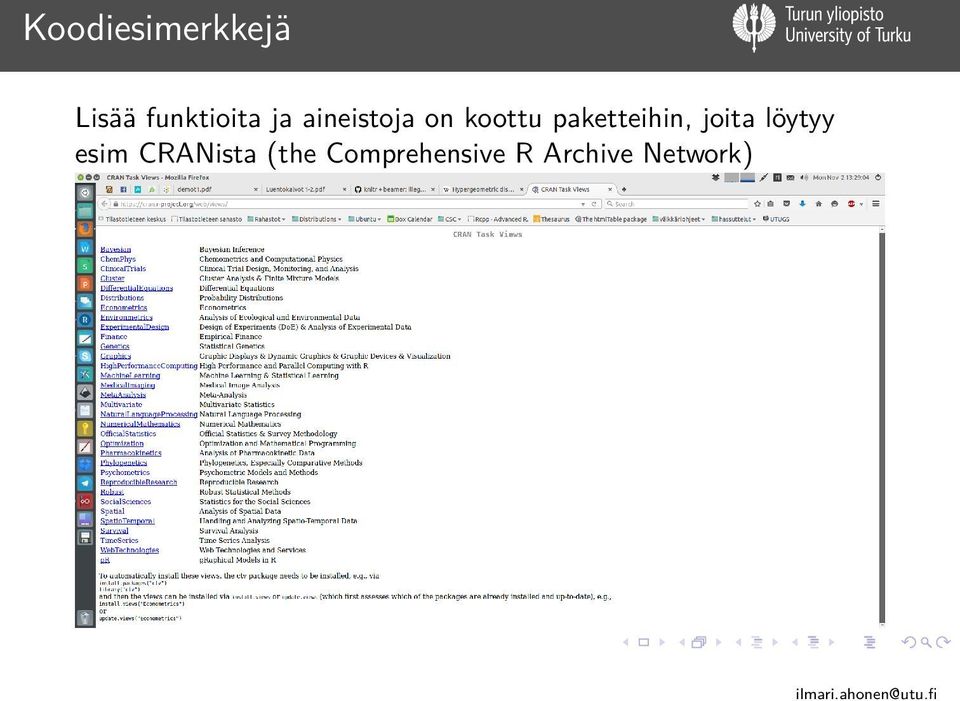Switch to the knitr + beamer GitHub tab

[x=394, y=190]
